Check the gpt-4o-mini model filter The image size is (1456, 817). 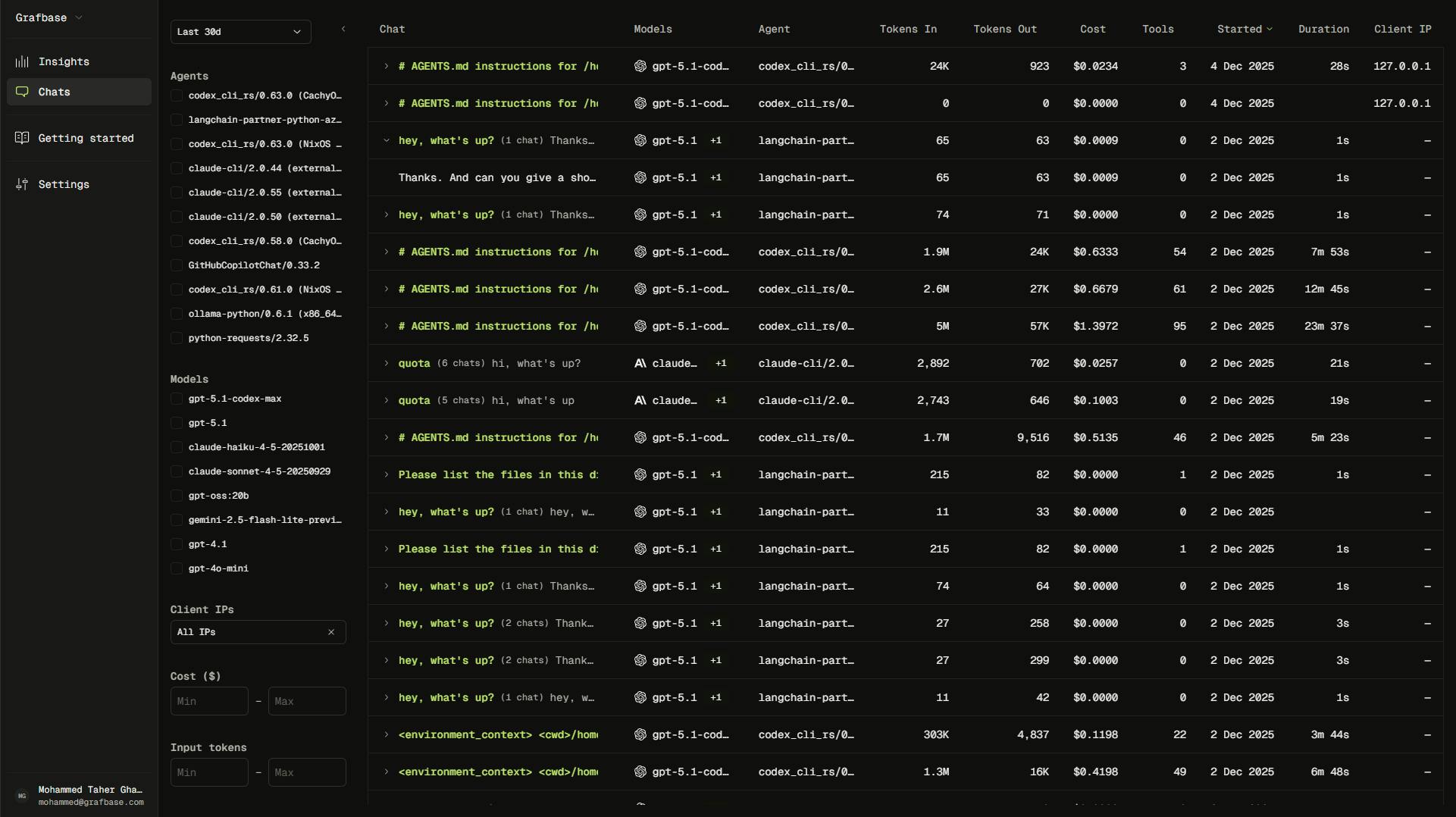177,568
